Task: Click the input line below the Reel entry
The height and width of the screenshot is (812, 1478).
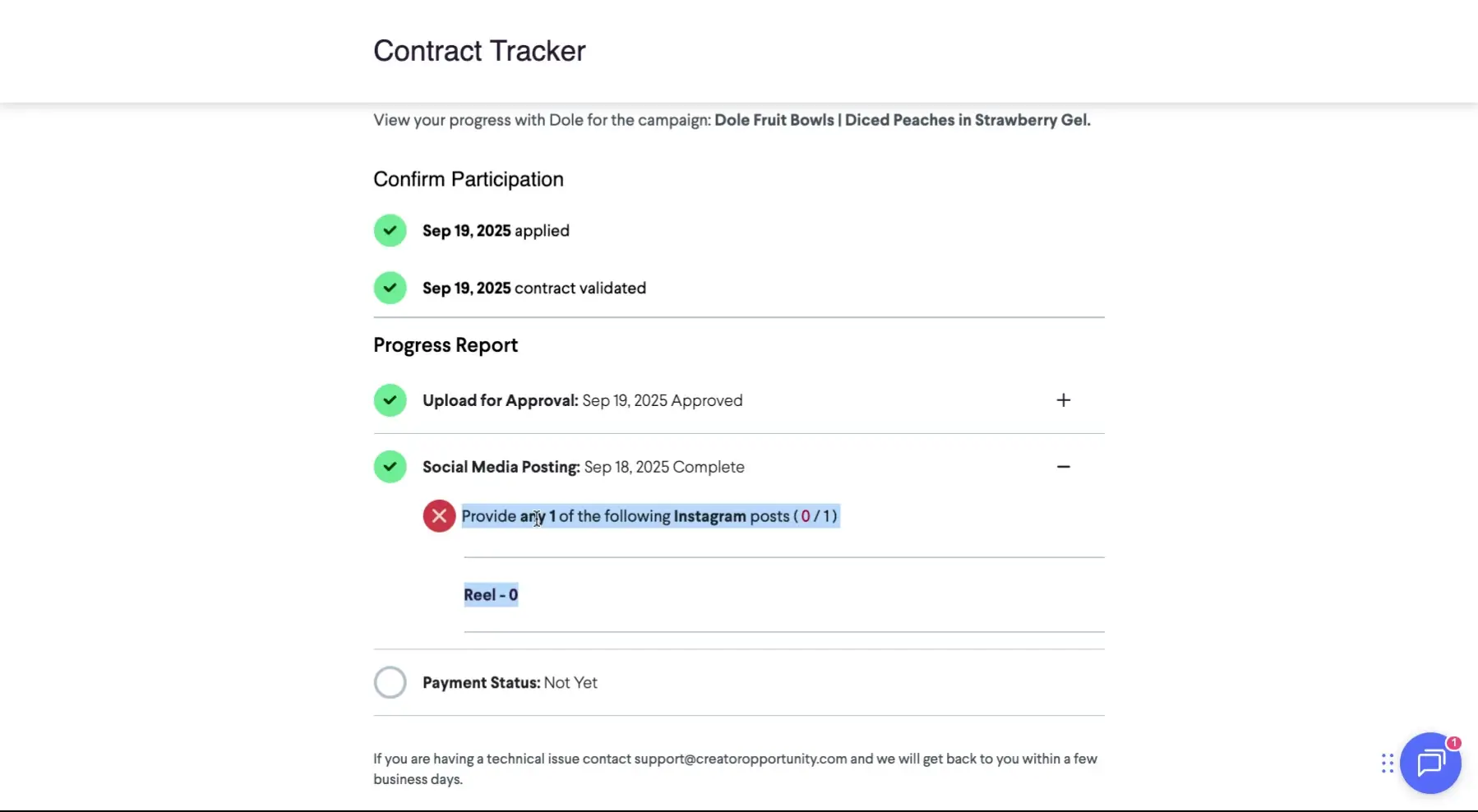Action: click(x=783, y=630)
